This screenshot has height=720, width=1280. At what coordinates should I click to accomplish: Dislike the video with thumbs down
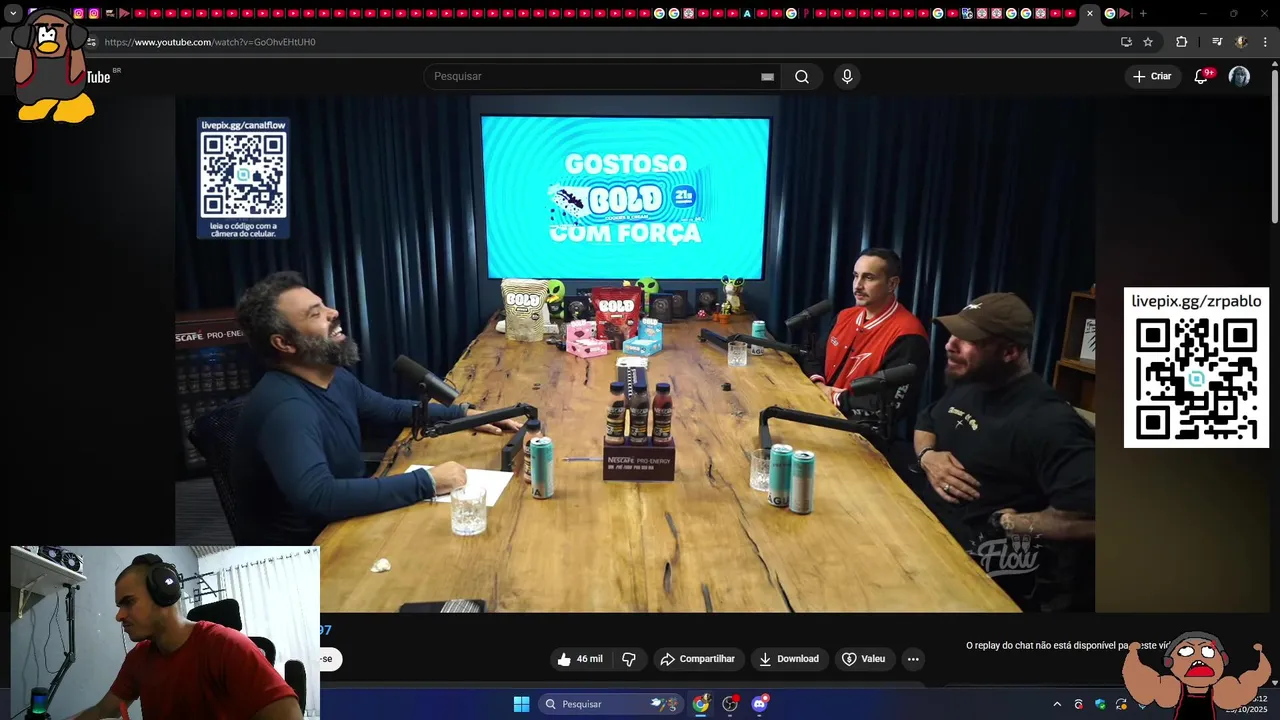[x=629, y=659]
